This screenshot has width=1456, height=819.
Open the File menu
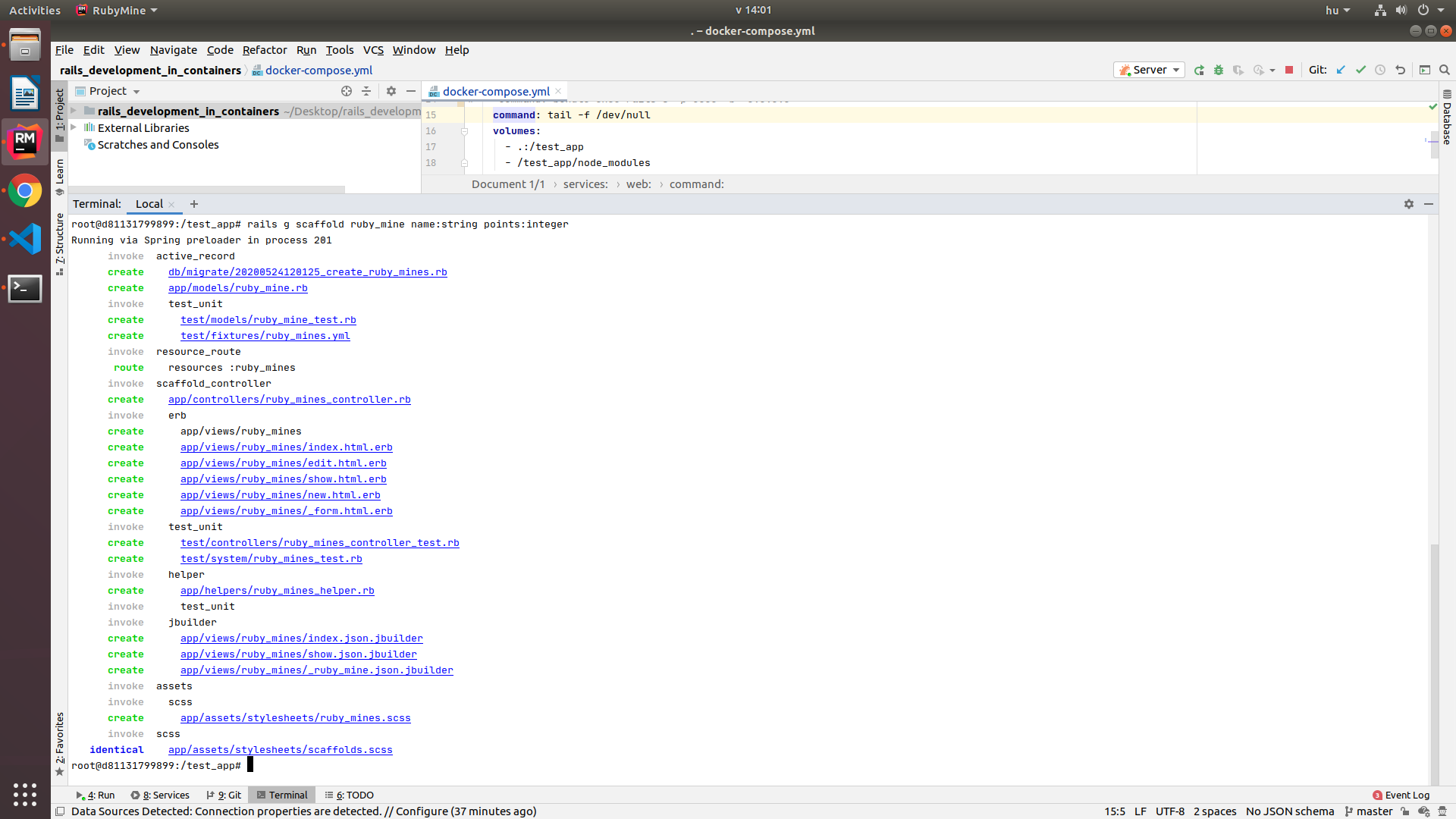pos(64,50)
